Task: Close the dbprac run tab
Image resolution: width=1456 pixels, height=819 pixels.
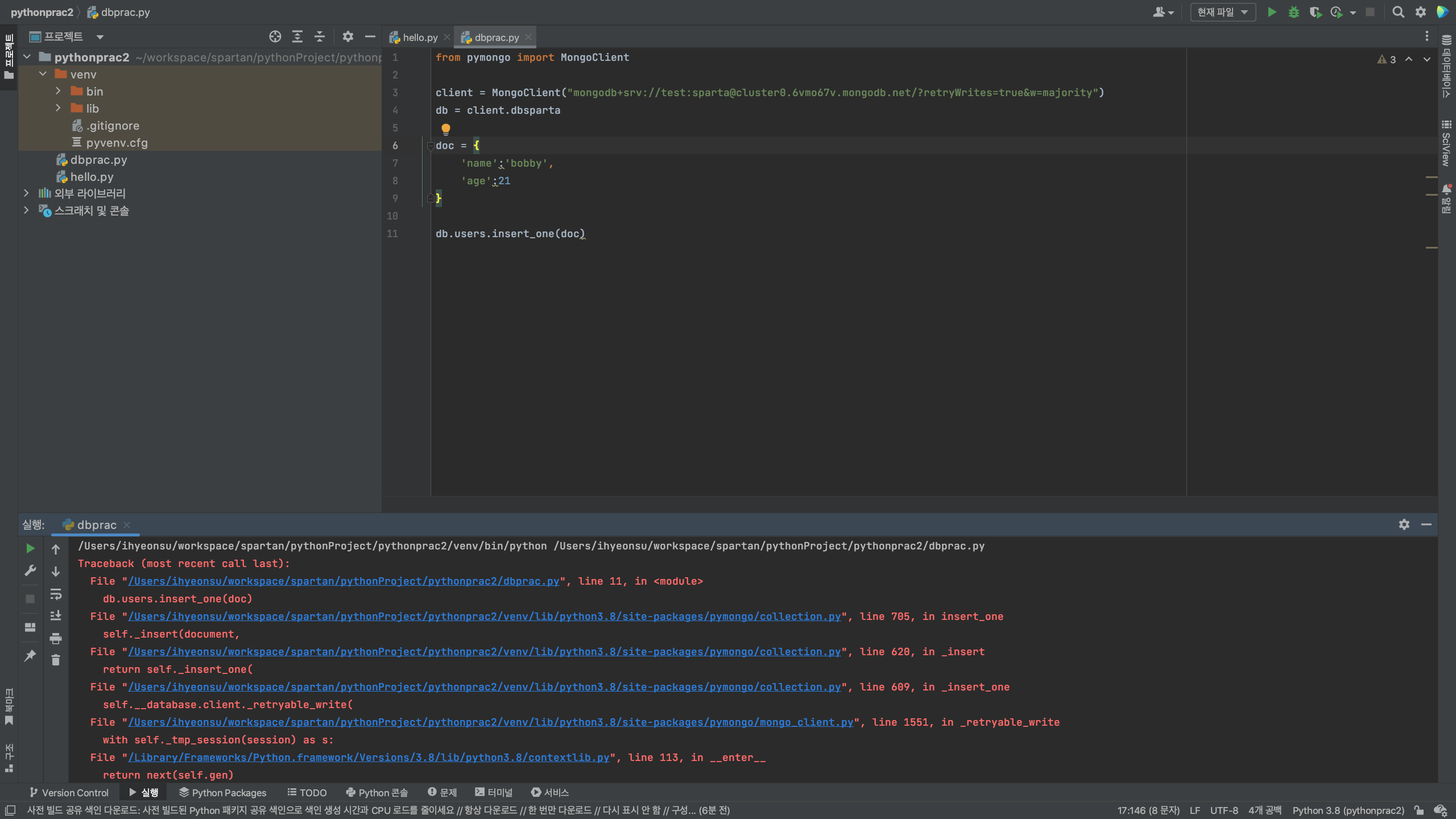Action: click(x=127, y=525)
